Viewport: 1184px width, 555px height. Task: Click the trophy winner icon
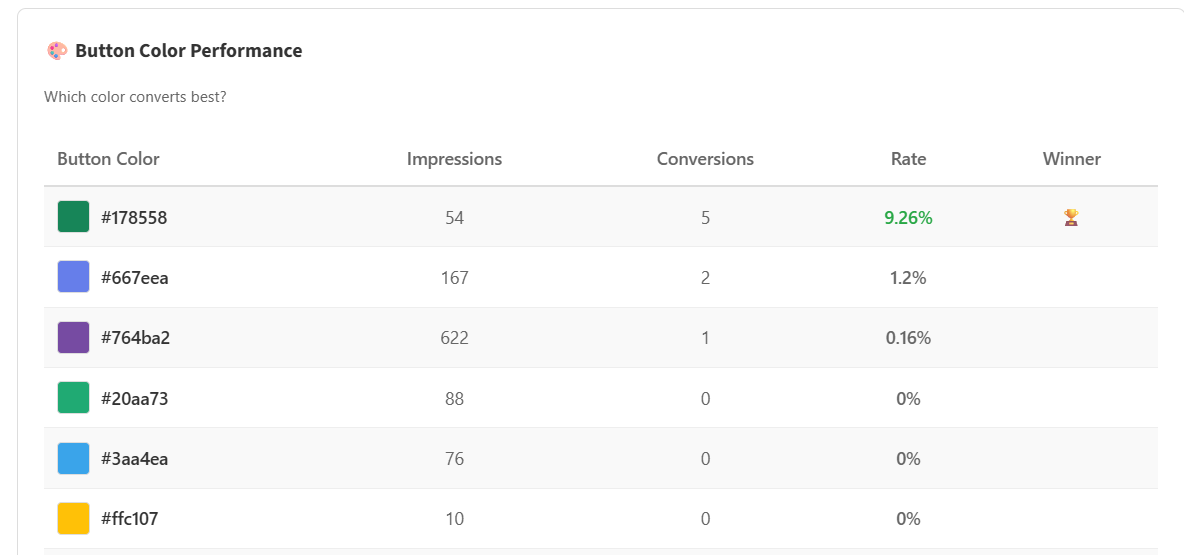tap(1071, 217)
